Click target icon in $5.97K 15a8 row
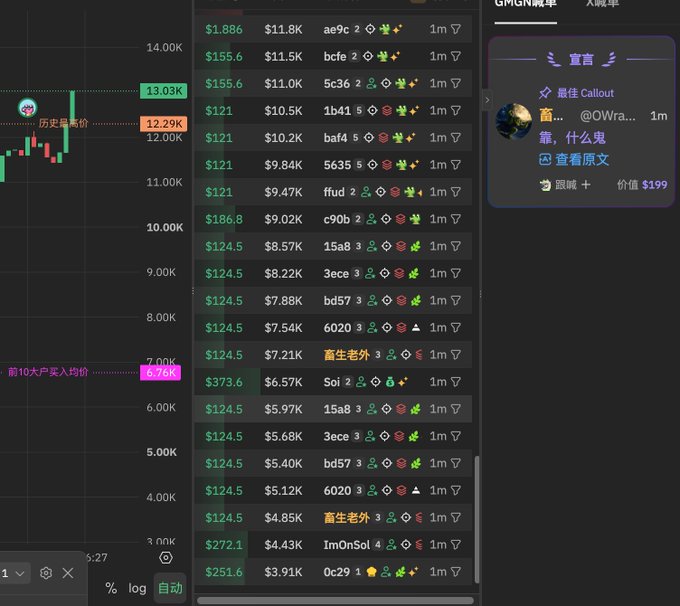Image resolution: width=680 pixels, height=606 pixels. (386, 409)
